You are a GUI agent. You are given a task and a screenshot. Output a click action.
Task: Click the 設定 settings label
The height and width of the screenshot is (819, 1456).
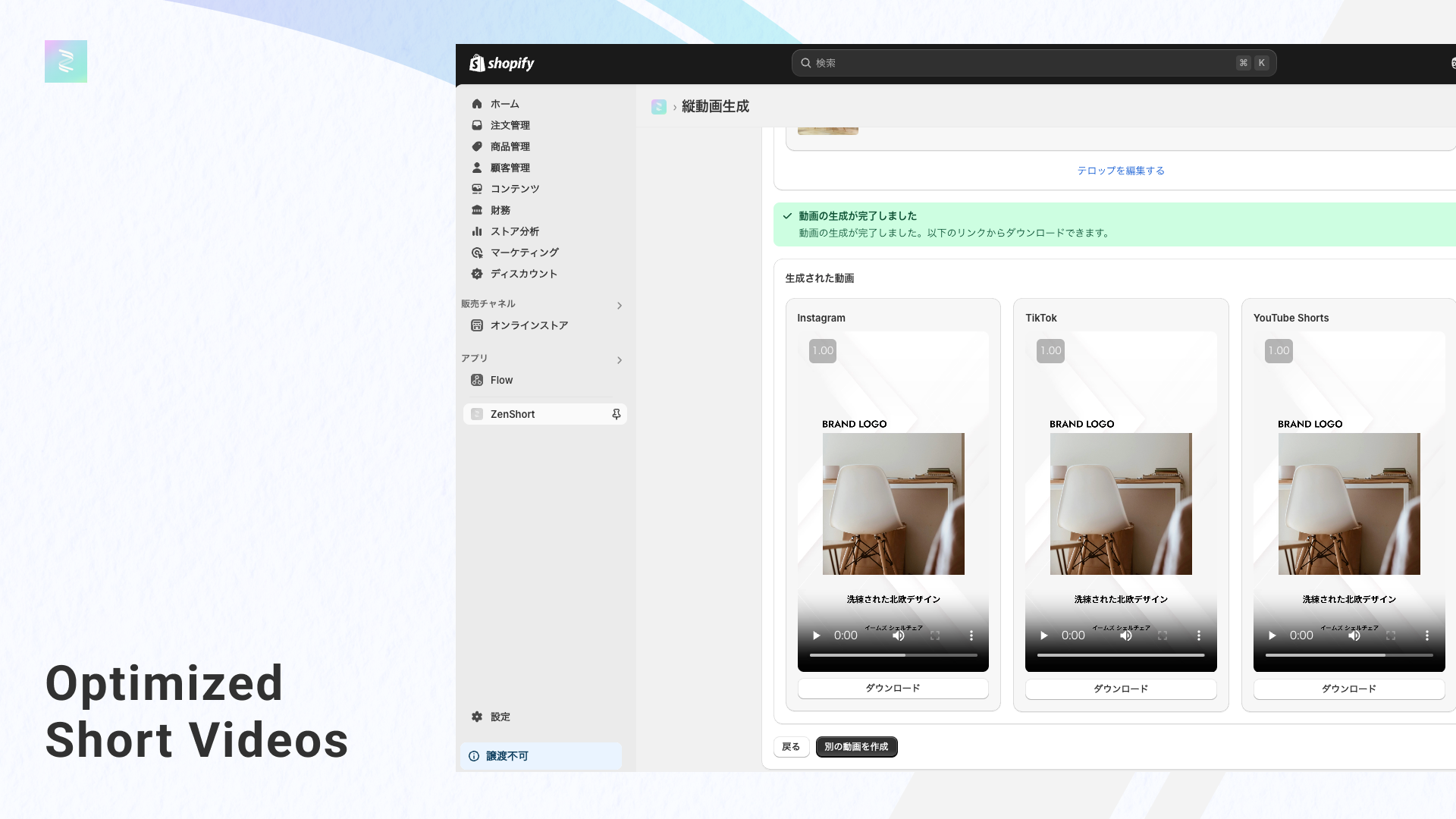click(500, 717)
